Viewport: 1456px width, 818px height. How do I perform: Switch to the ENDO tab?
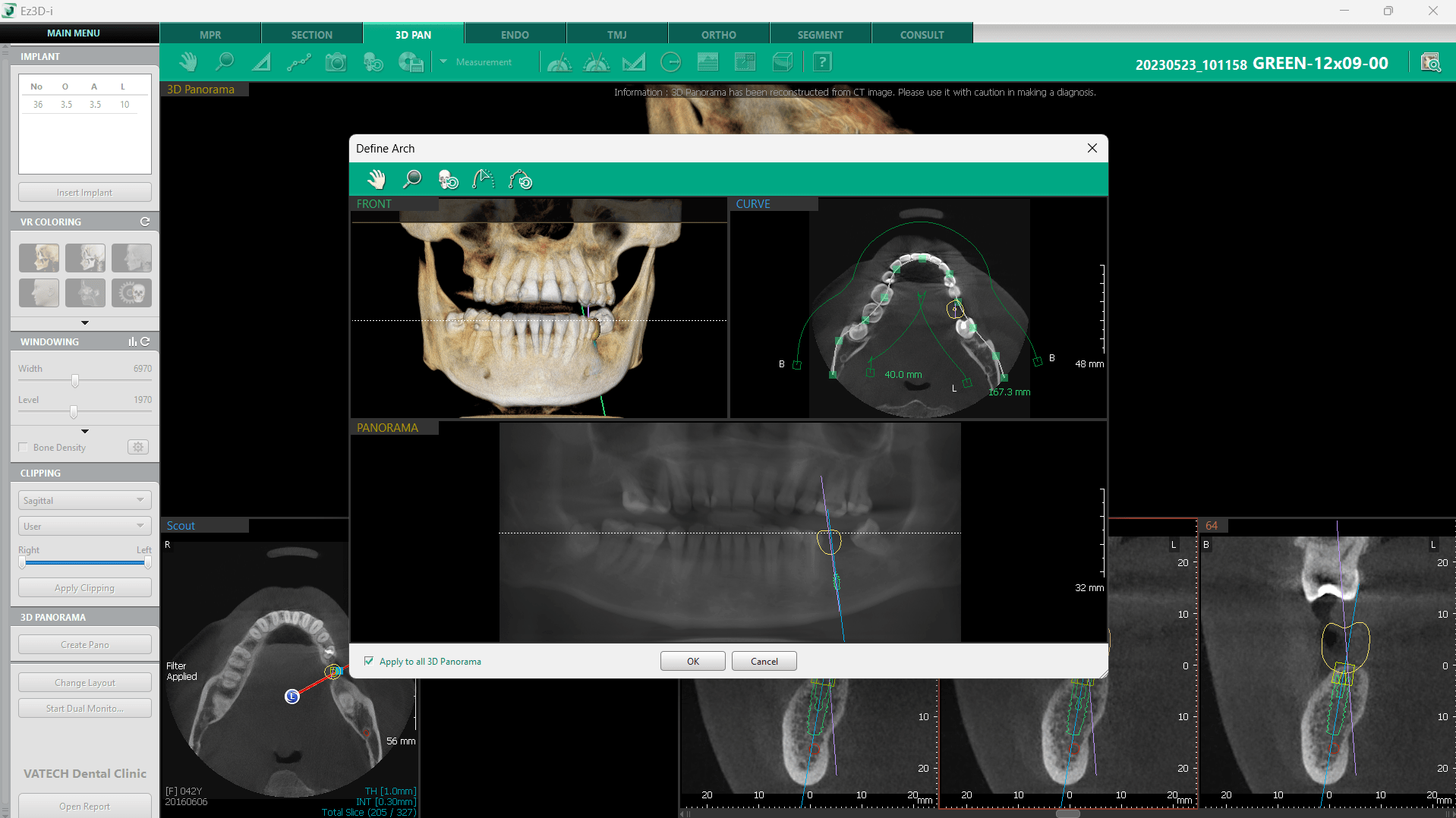coord(515,34)
